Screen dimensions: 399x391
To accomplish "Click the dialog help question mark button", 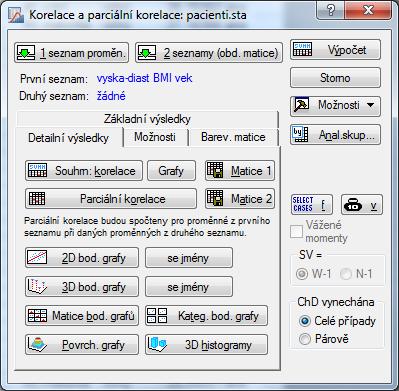I will (x=330, y=10).
